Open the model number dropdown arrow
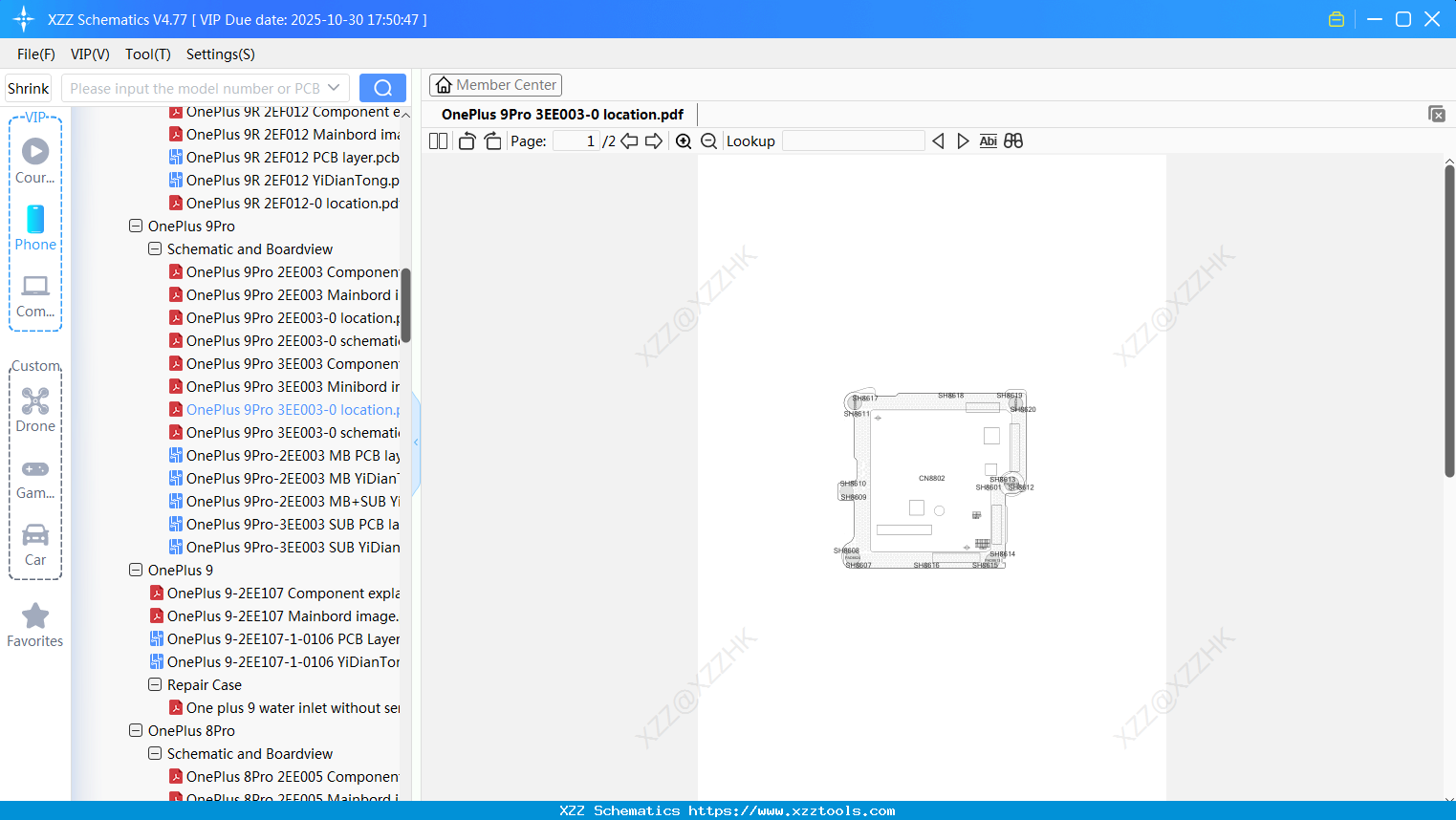Screen dimensions: 1456x820 click(x=334, y=88)
